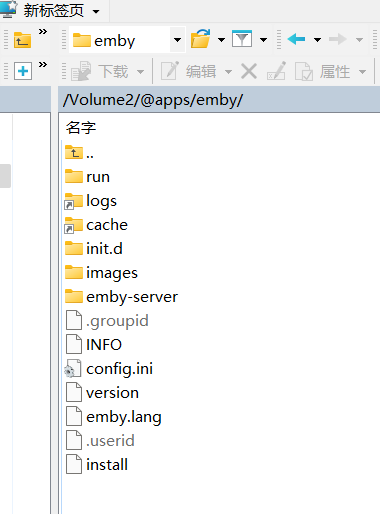Select the emby-server folder
This screenshot has height=514, width=380.
click(121, 297)
